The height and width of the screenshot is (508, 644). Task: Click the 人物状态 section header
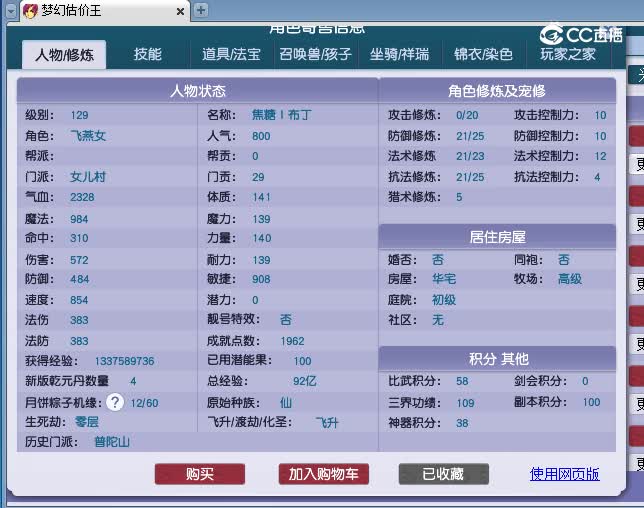tap(198, 91)
